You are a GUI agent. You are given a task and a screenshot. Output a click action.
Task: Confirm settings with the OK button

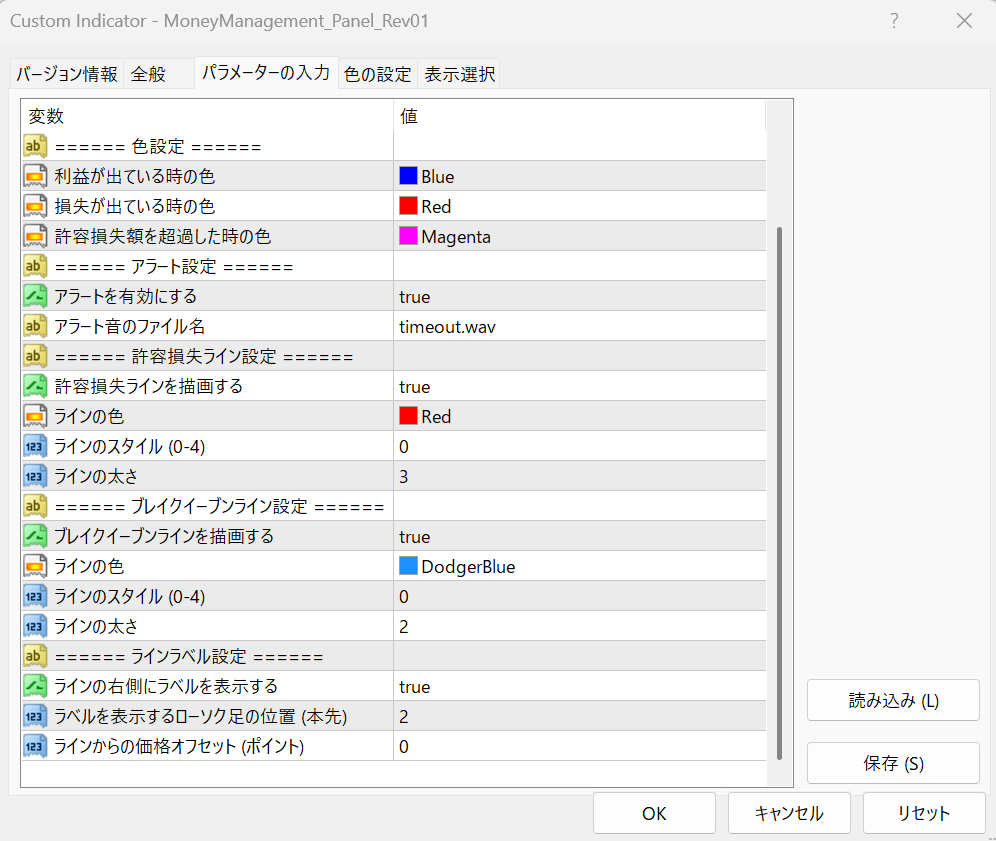[x=654, y=813]
